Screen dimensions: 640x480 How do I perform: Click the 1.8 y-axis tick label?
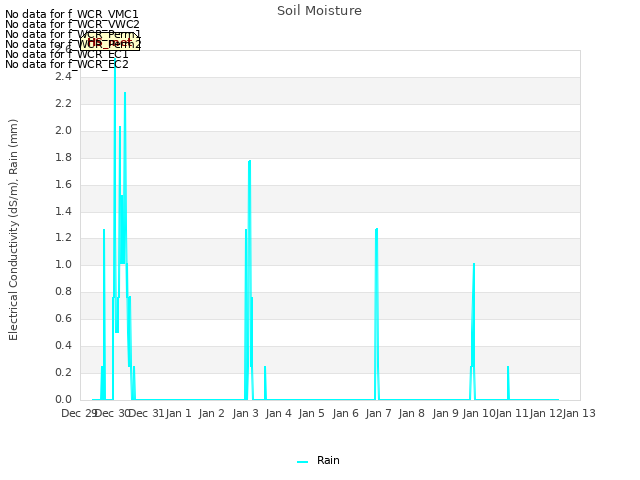click(63, 158)
